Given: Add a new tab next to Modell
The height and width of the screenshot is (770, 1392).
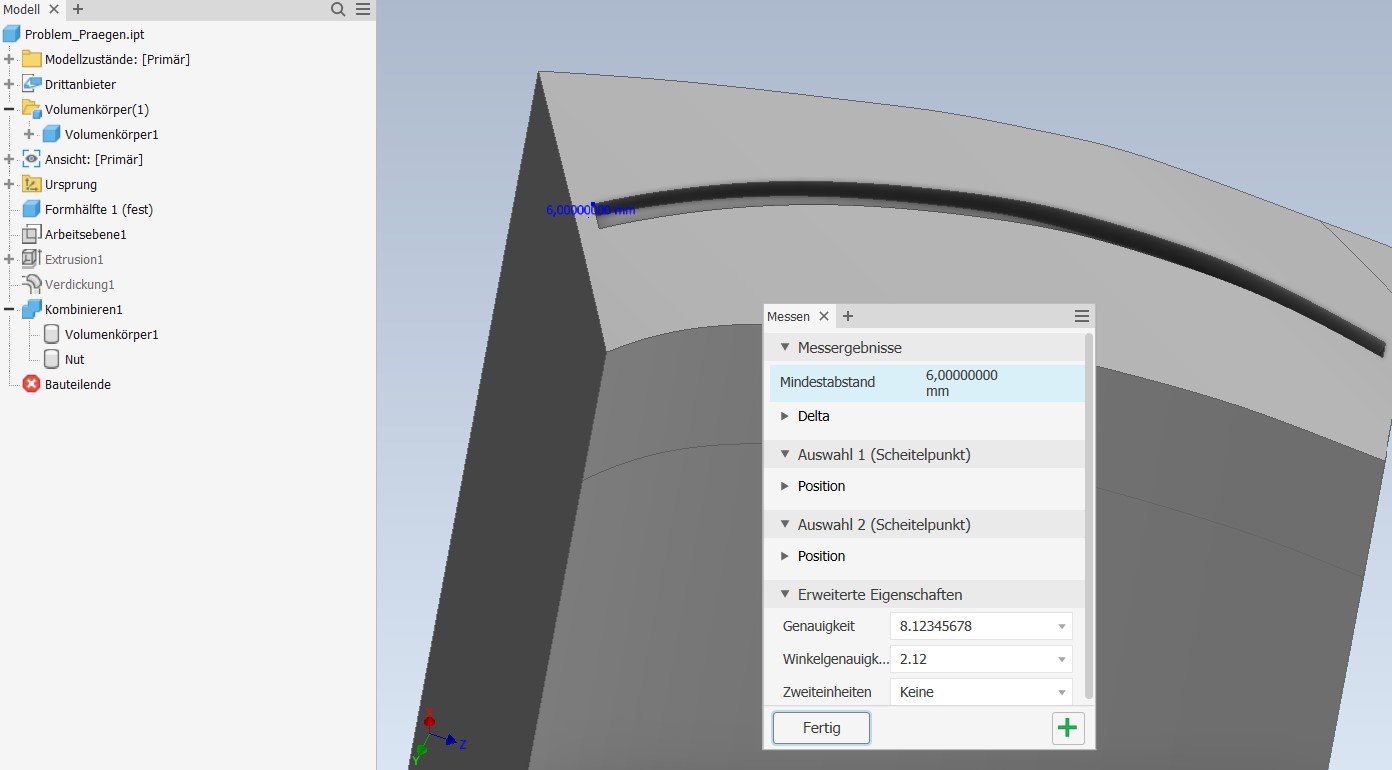Looking at the screenshot, I should (78, 9).
